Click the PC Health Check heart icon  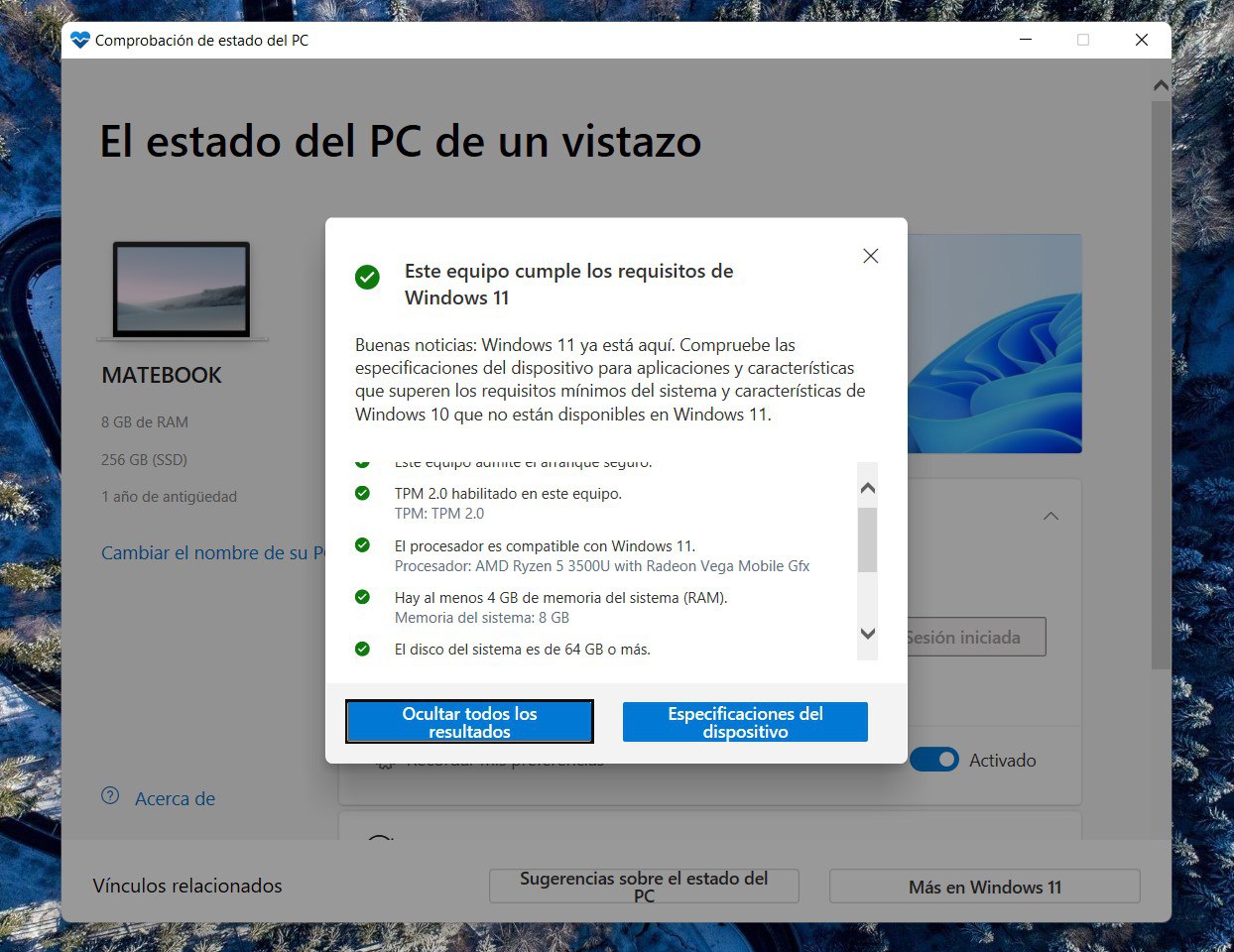tap(80, 41)
